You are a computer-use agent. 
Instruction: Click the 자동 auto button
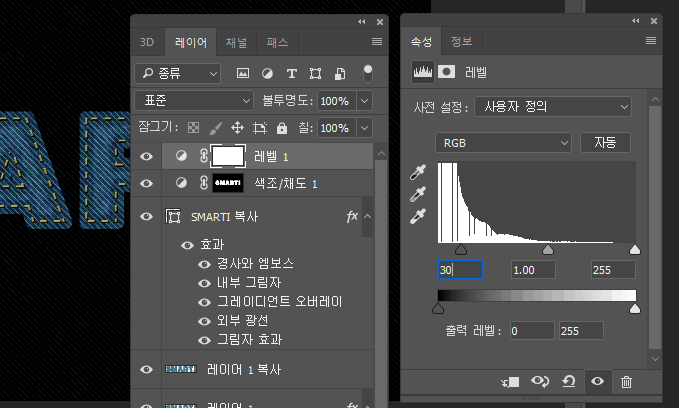click(x=605, y=142)
